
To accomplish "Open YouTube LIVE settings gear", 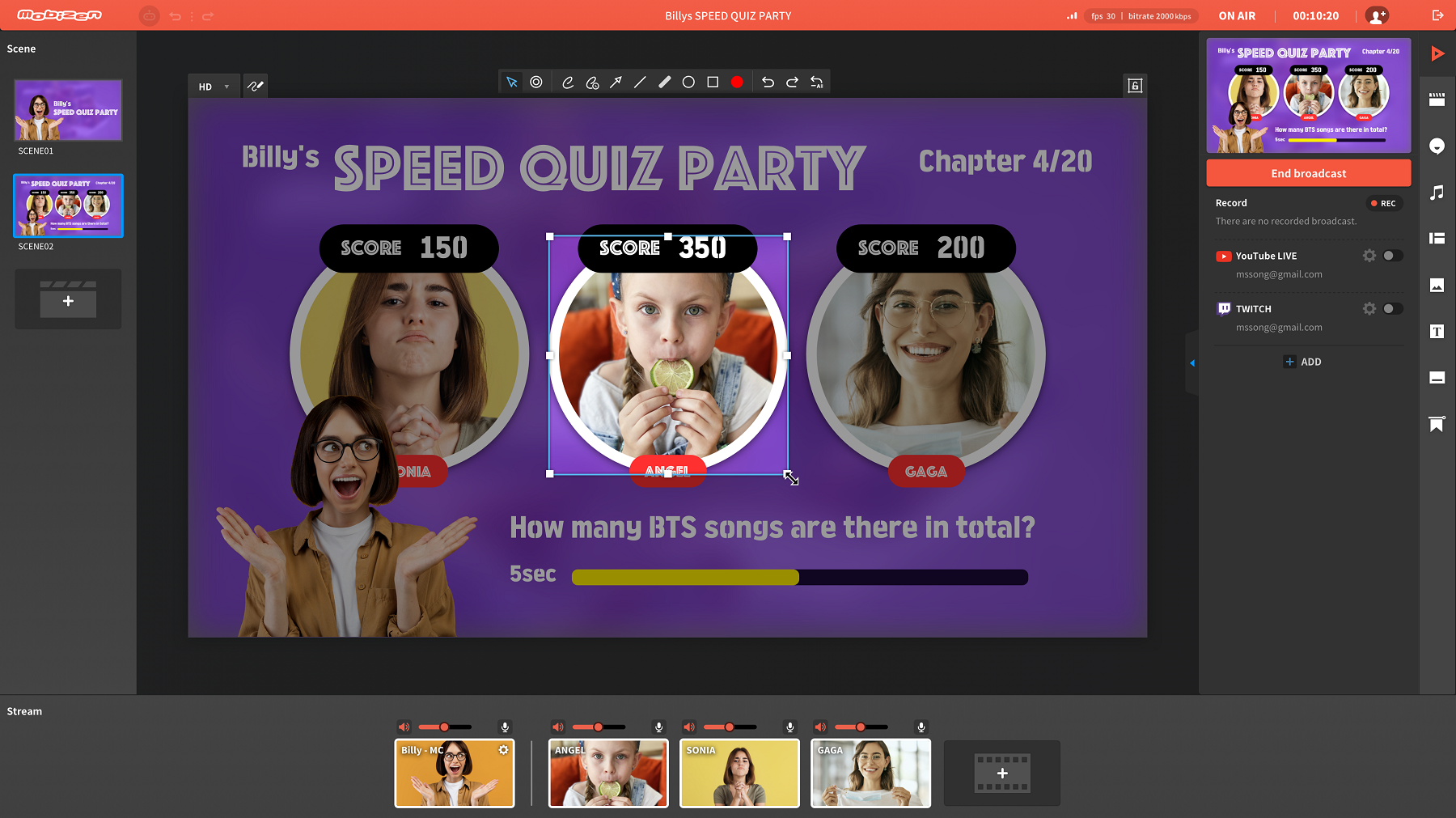I will point(1369,256).
